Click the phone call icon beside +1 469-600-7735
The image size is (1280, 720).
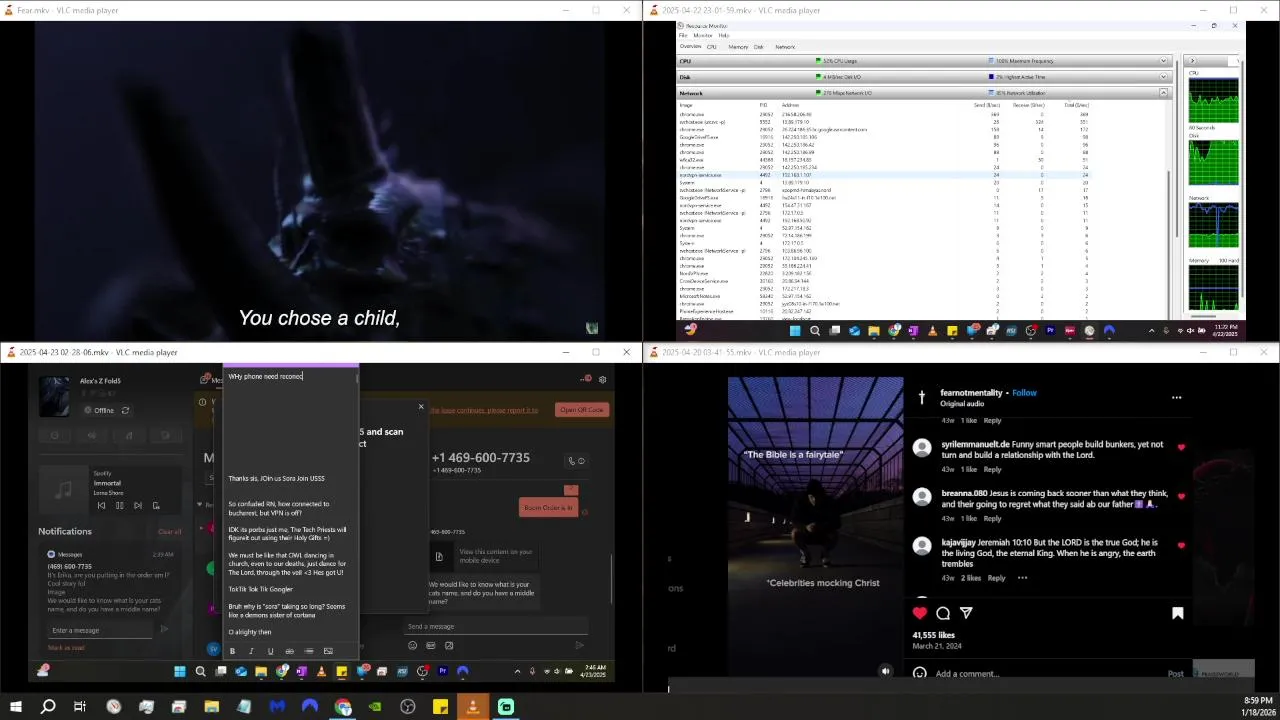572,461
